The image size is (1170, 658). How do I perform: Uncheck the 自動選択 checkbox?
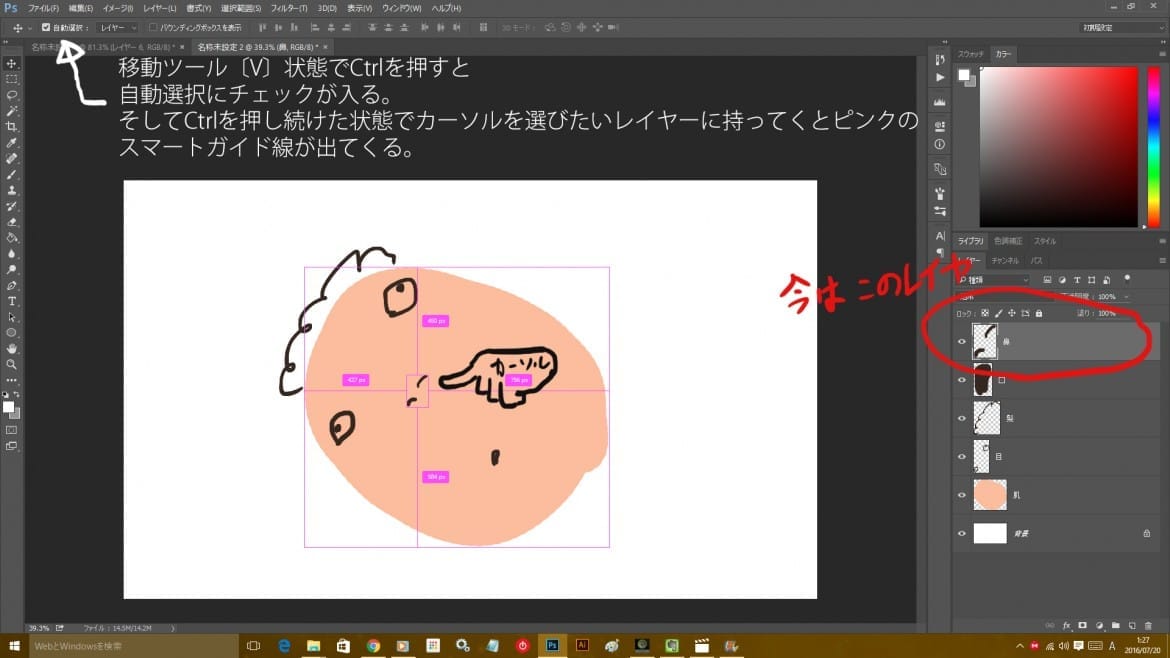pyautogui.click(x=46, y=27)
